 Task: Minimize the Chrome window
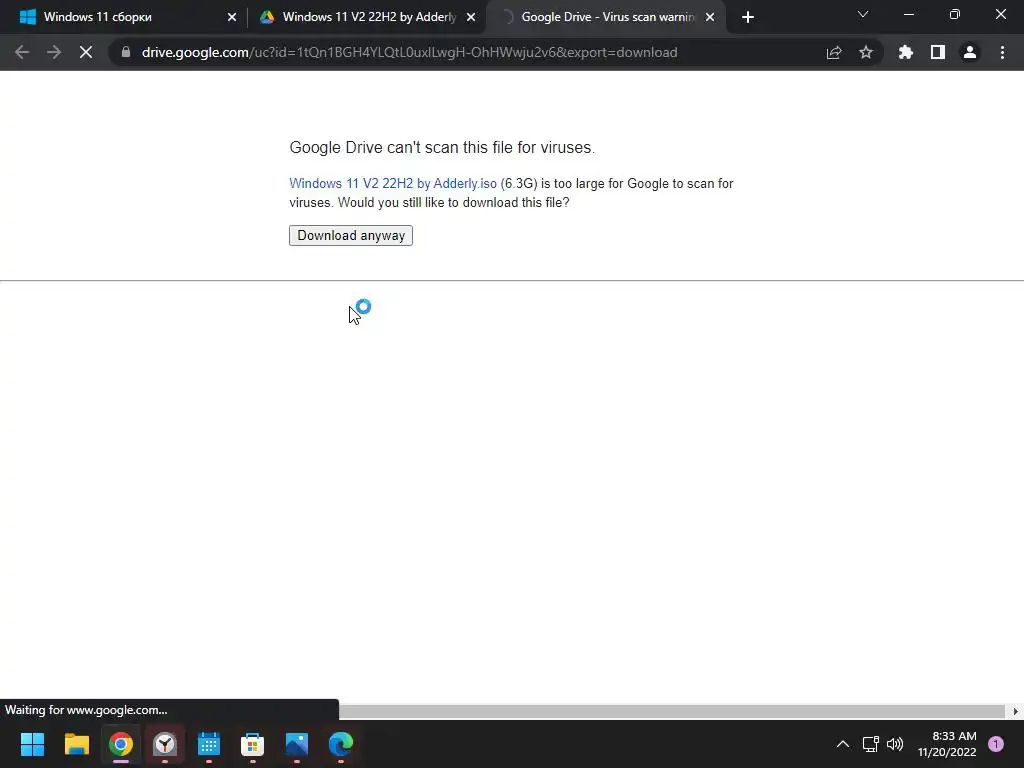click(908, 14)
